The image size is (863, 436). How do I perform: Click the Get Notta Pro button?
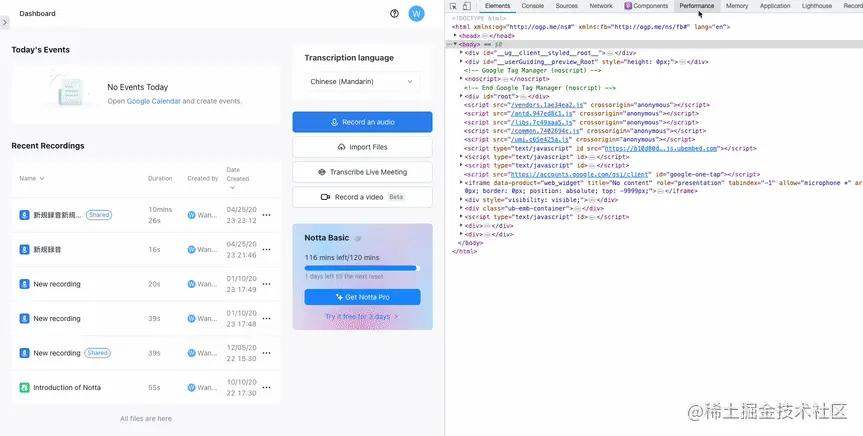coord(362,297)
